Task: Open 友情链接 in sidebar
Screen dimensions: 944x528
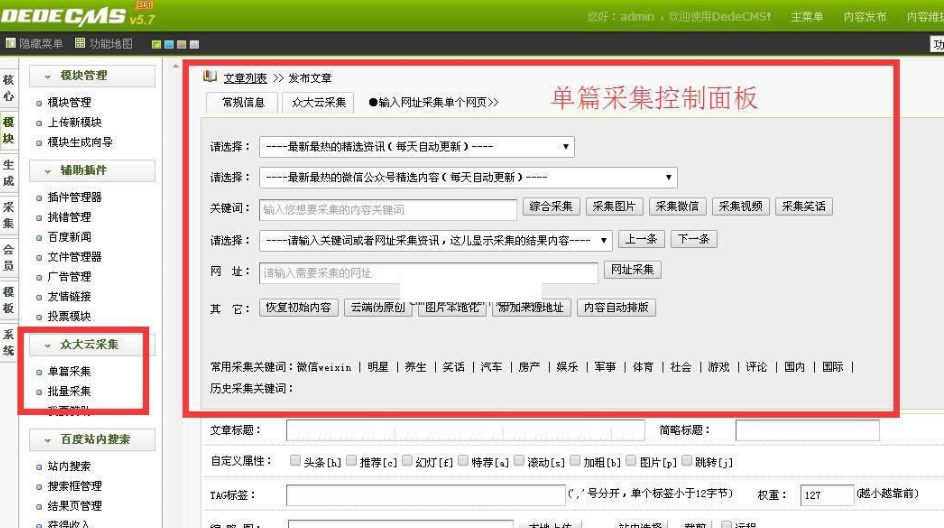Action: 69,296
